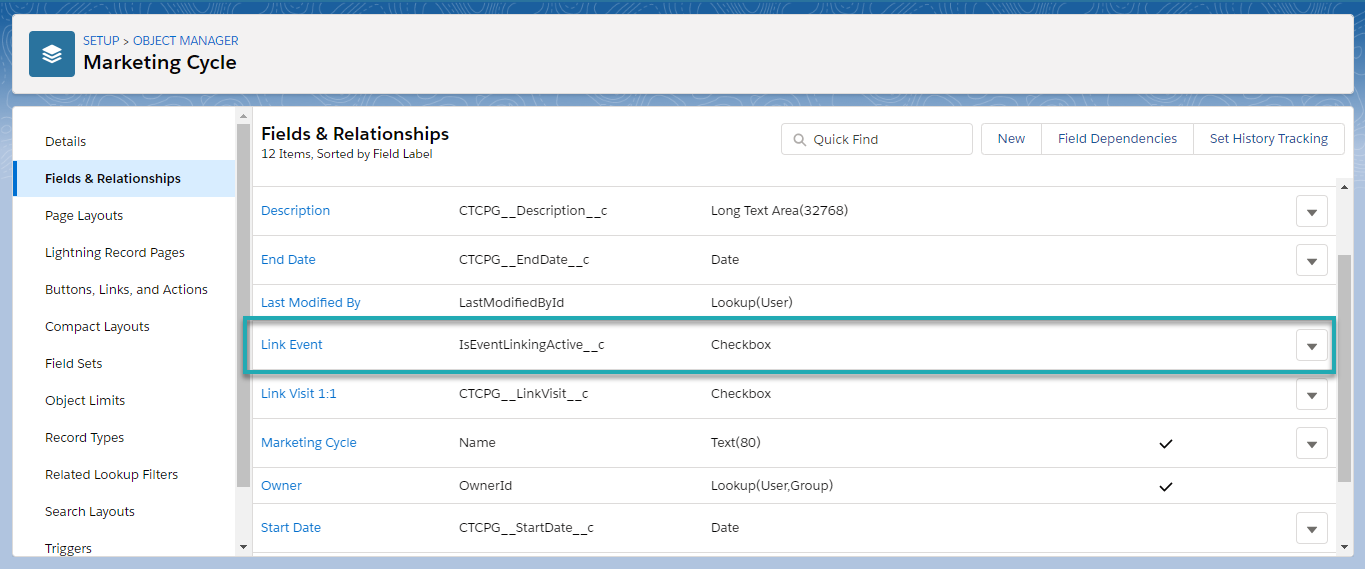Open the Start Date row action dropdown
Viewport: 1365px width, 569px height.
(x=1311, y=529)
